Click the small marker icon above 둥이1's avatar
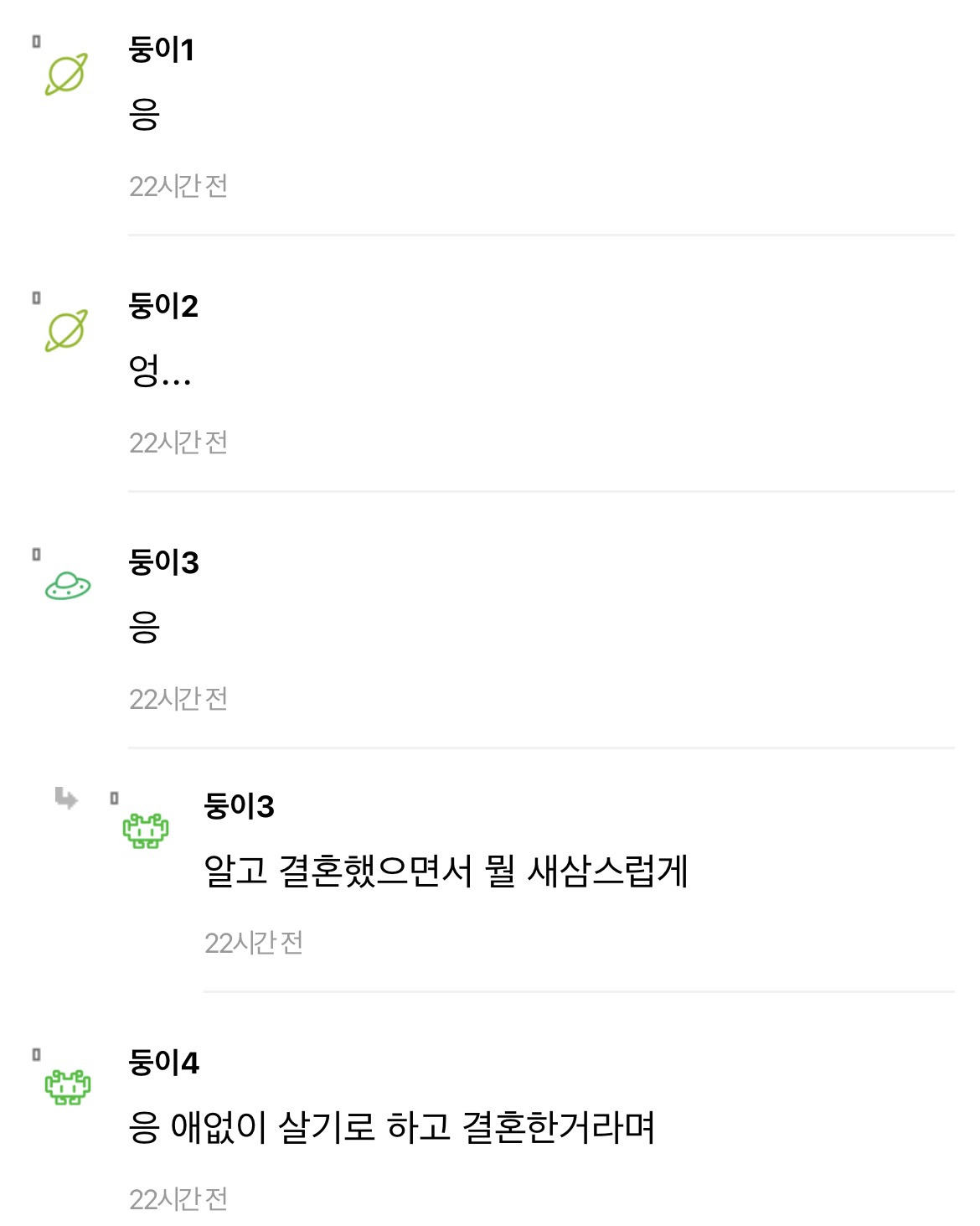The width and height of the screenshot is (980, 1226). (36, 41)
